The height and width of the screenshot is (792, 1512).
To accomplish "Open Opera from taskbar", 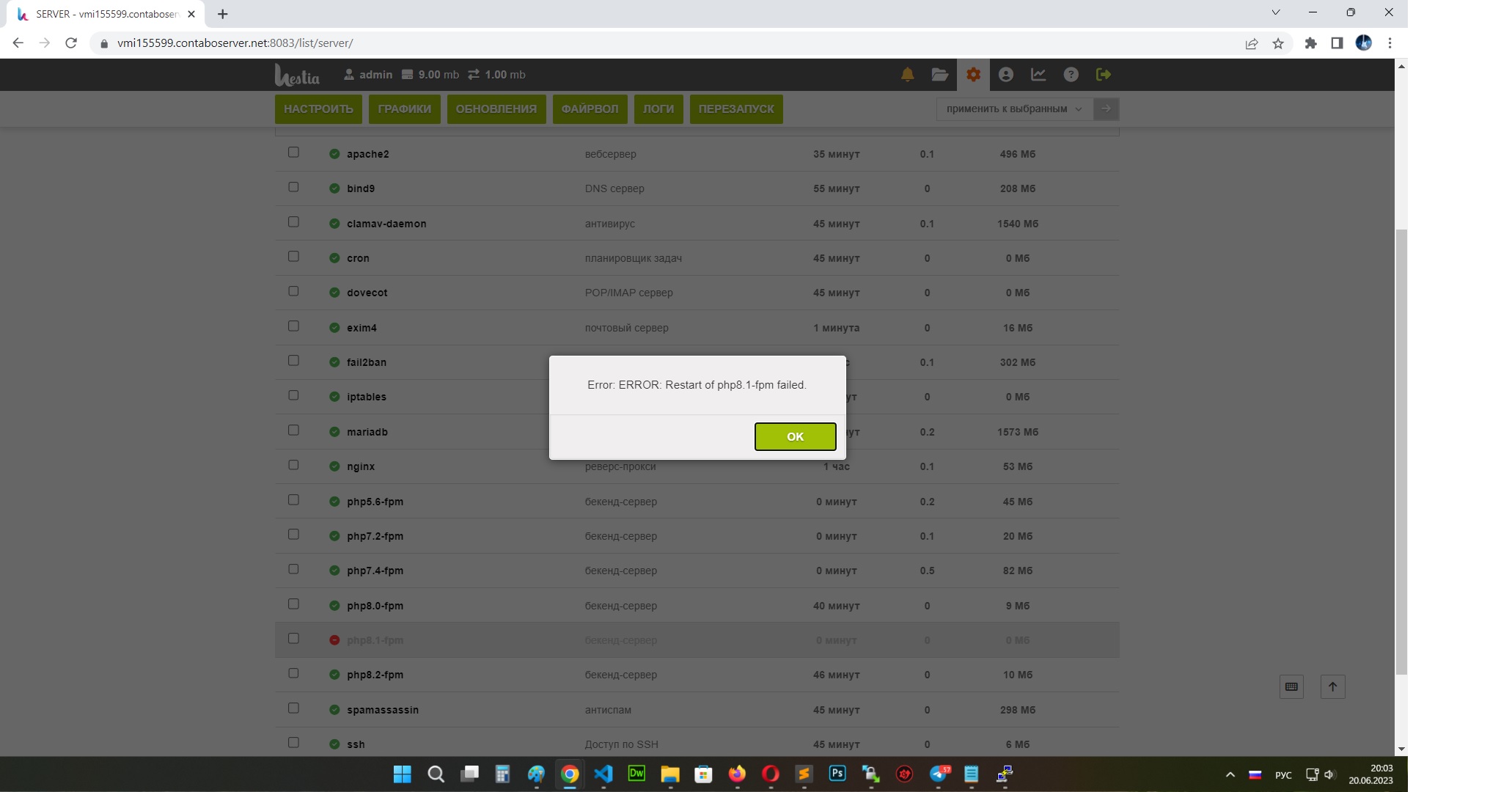I will coord(771,774).
